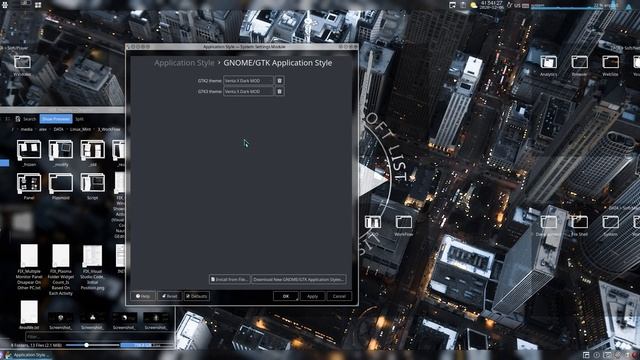
Task: Click Split in the file manager toolbar
Action: point(79,119)
